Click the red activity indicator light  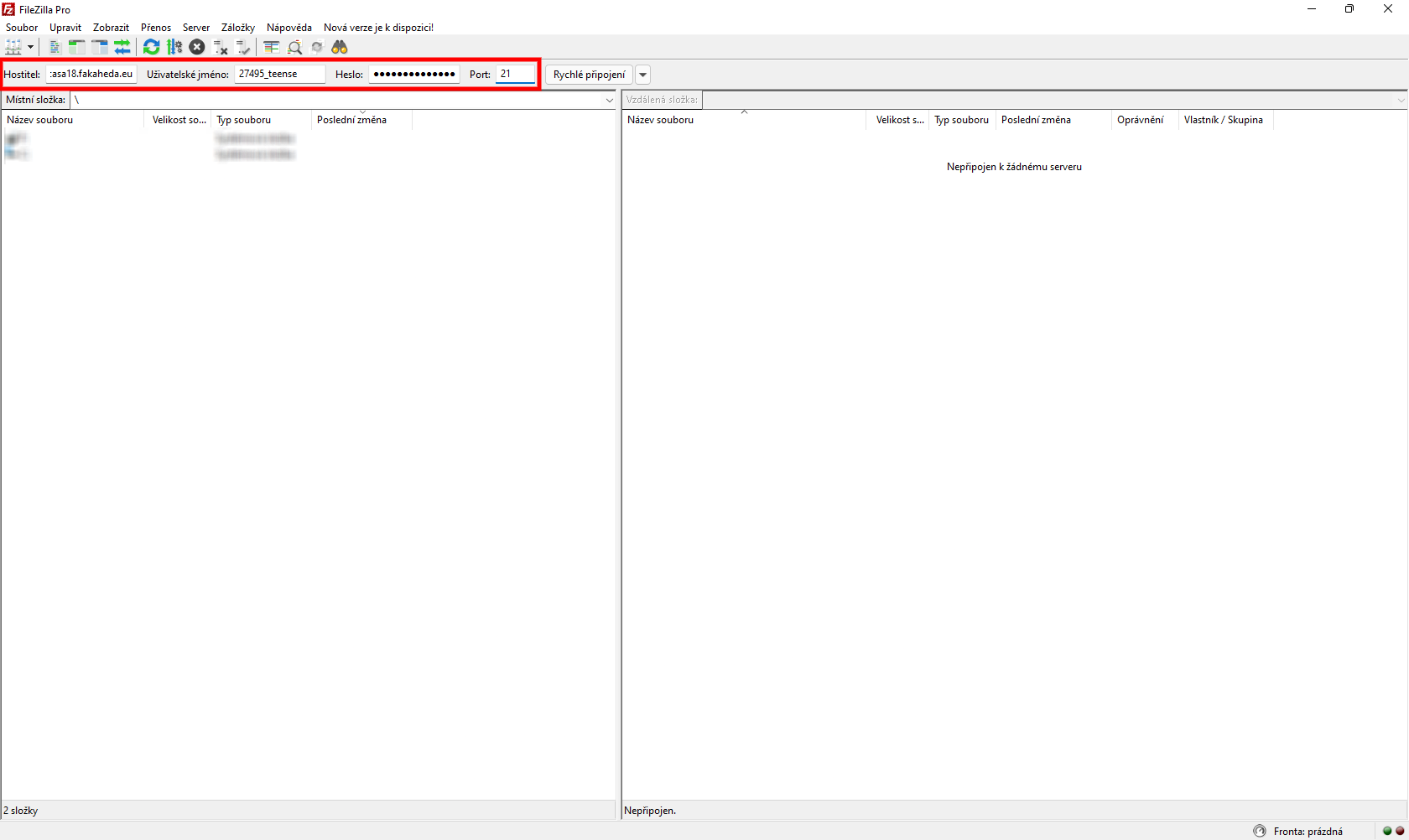tap(1399, 831)
